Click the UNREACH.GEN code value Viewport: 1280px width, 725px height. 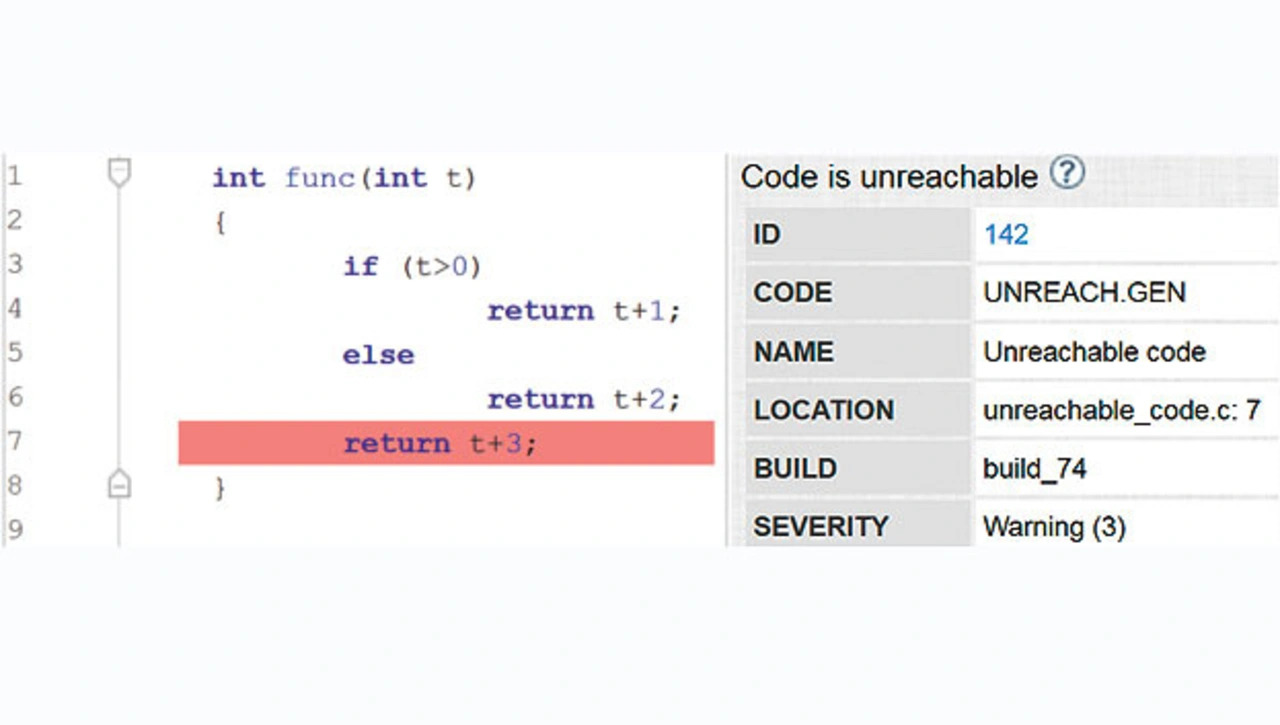point(1084,293)
